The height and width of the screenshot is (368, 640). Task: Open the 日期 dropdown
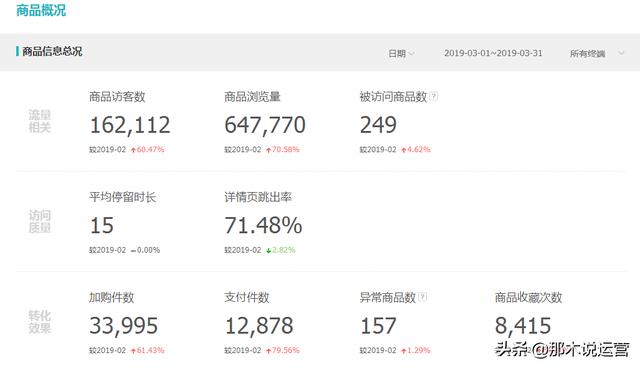401,53
